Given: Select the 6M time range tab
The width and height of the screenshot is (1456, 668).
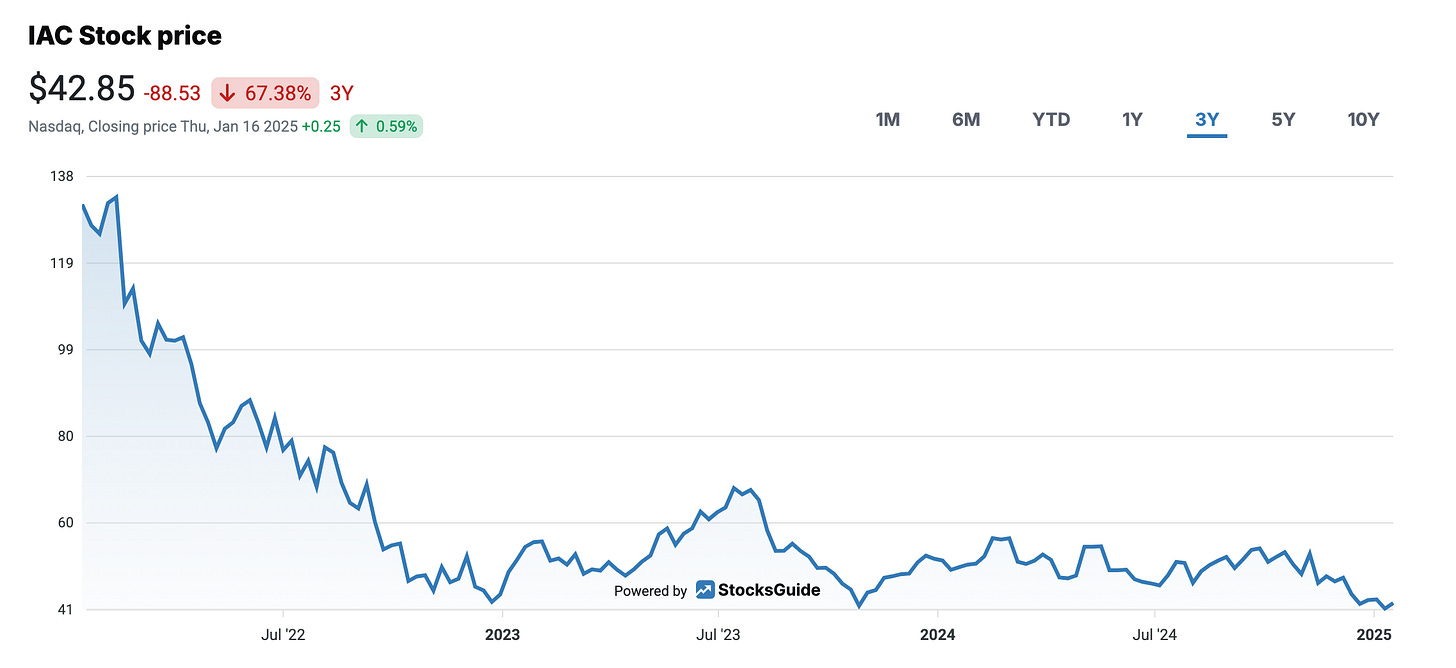Looking at the screenshot, I should [966, 120].
